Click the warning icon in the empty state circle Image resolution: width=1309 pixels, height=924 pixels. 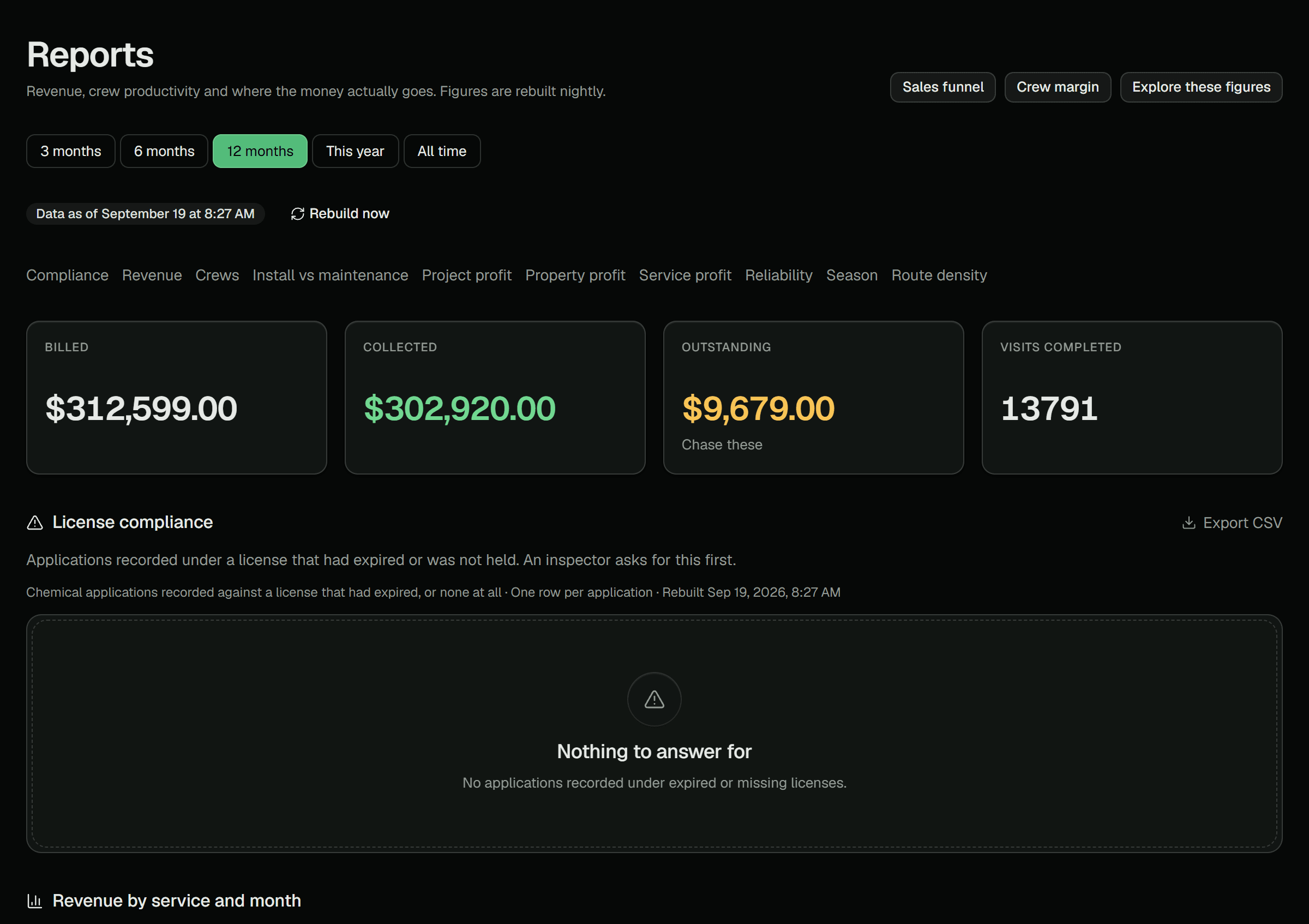coord(654,699)
